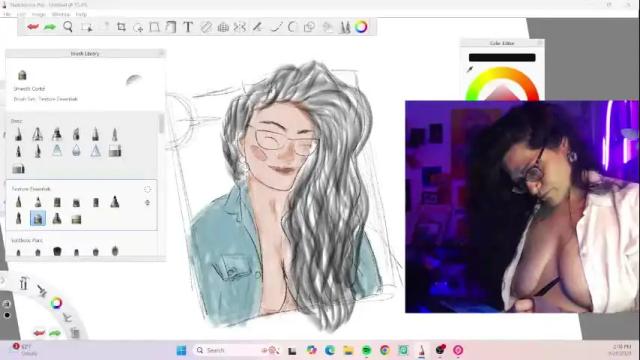The width and height of the screenshot is (640, 360).
Task: Toggle the Symmetry tool
Action: coord(240,27)
